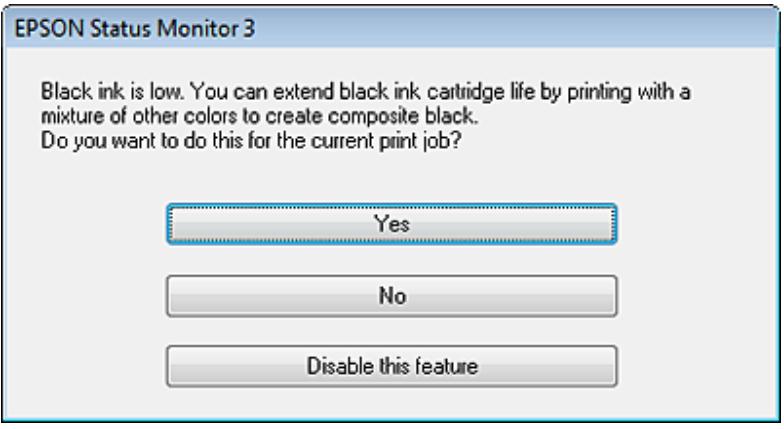Decline using other colors with No button

coord(392,296)
